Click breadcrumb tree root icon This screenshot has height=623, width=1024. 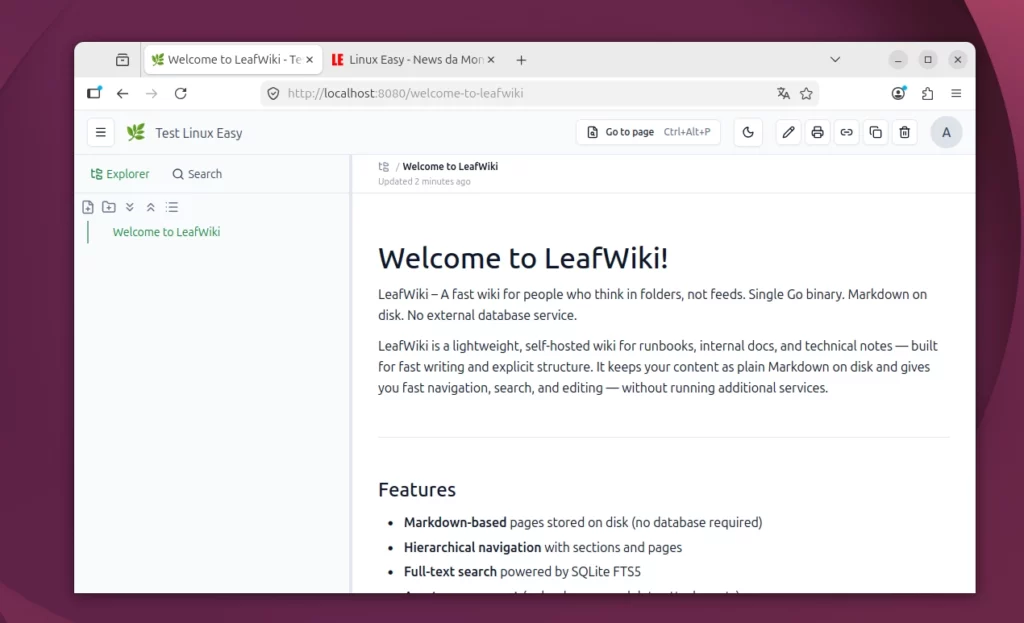(384, 167)
